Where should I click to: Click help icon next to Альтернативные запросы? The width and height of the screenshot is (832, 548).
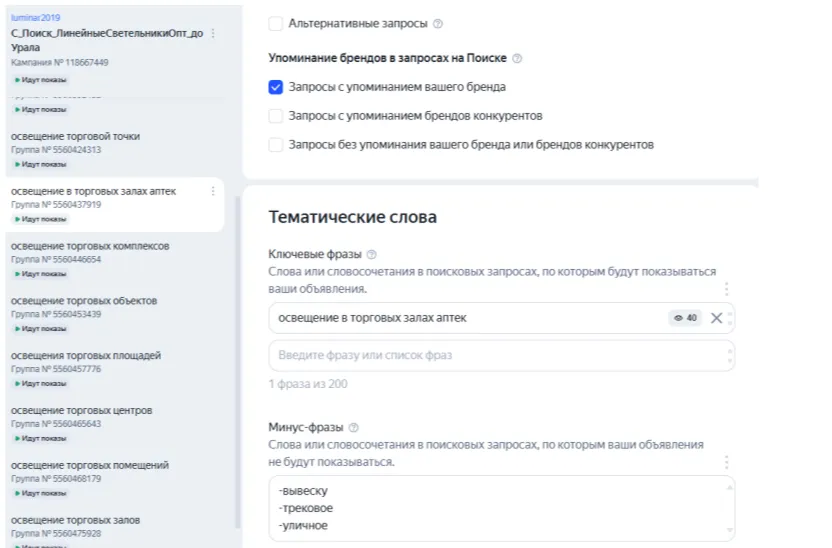(438, 23)
